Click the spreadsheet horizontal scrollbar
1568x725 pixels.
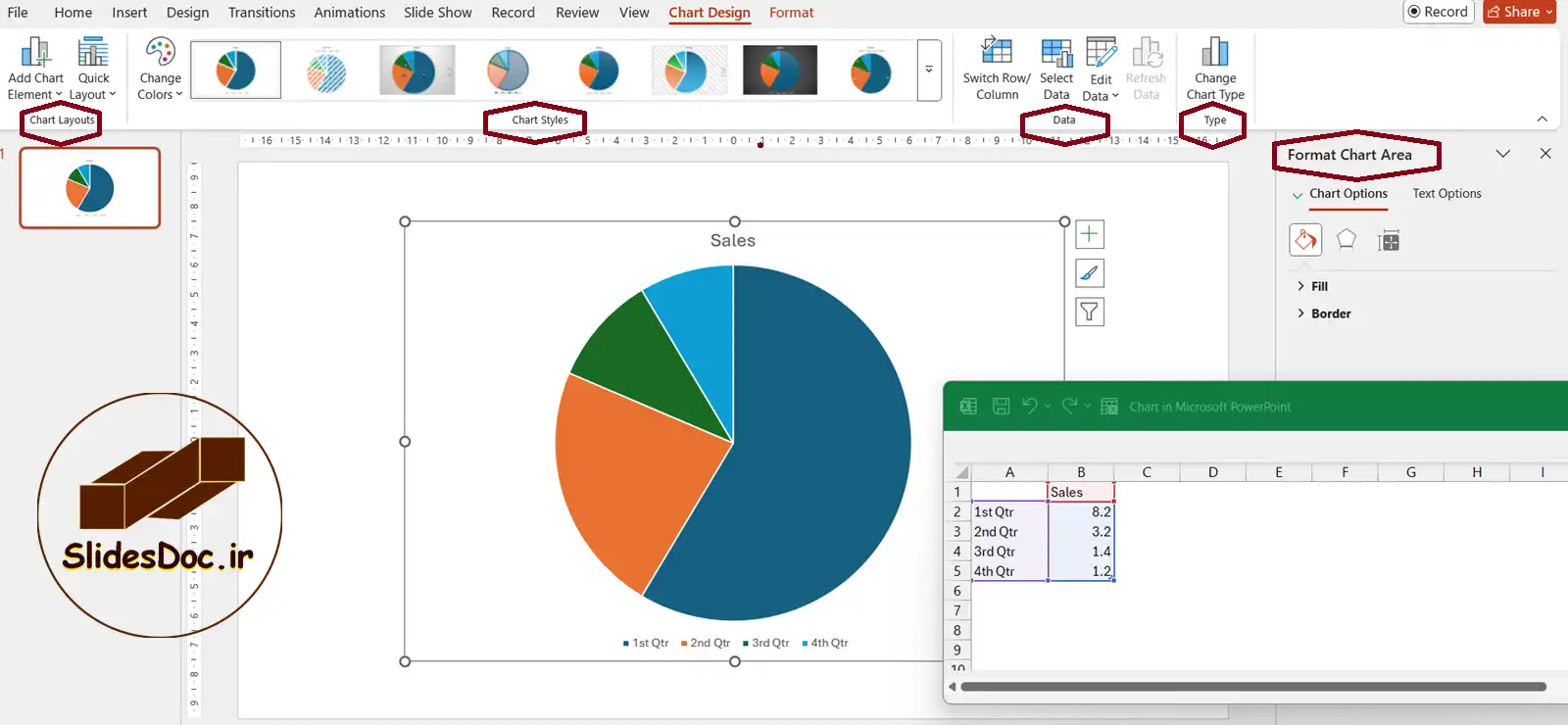(x=1252, y=687)
